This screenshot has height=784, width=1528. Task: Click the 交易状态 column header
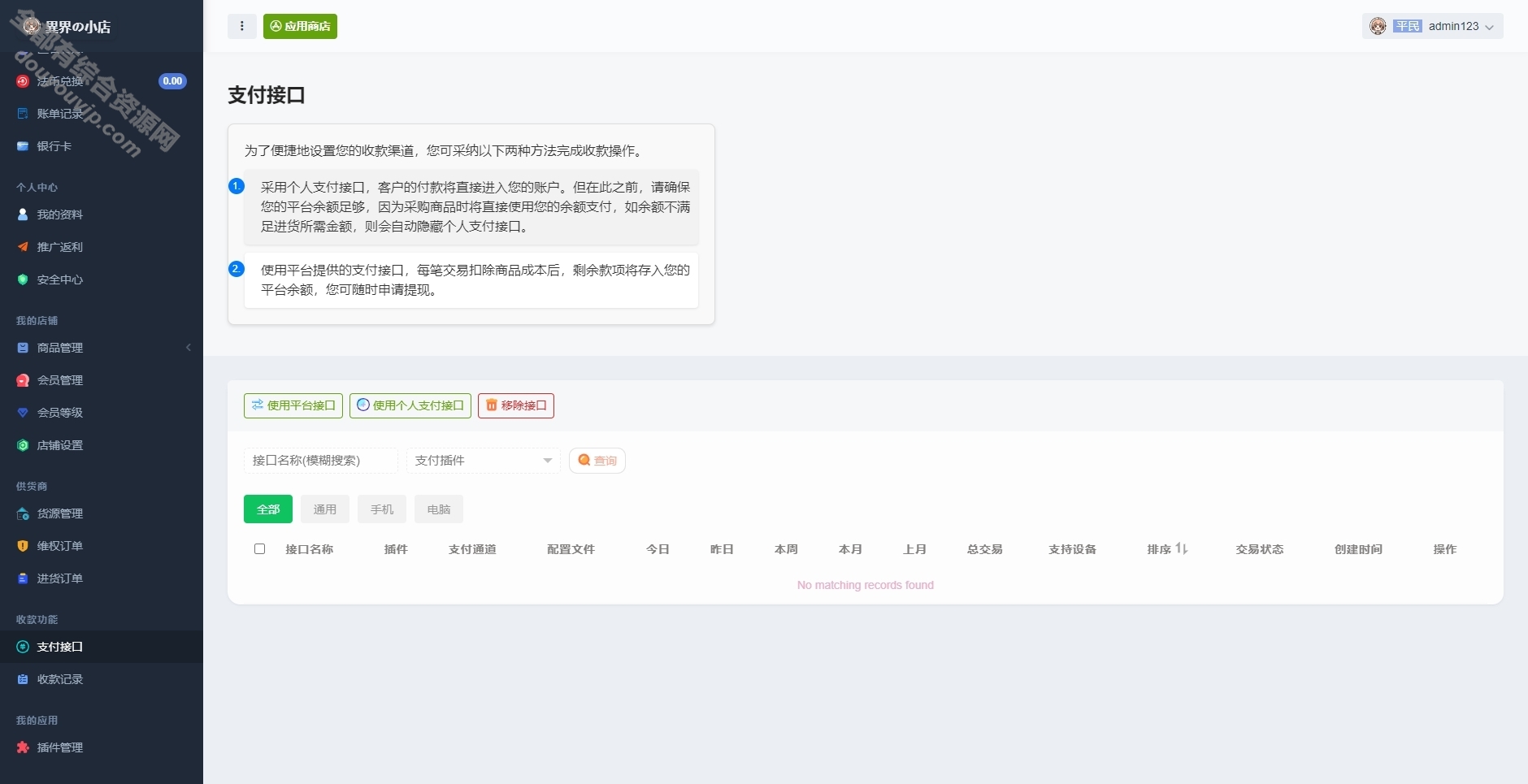tap(1260, 549)
